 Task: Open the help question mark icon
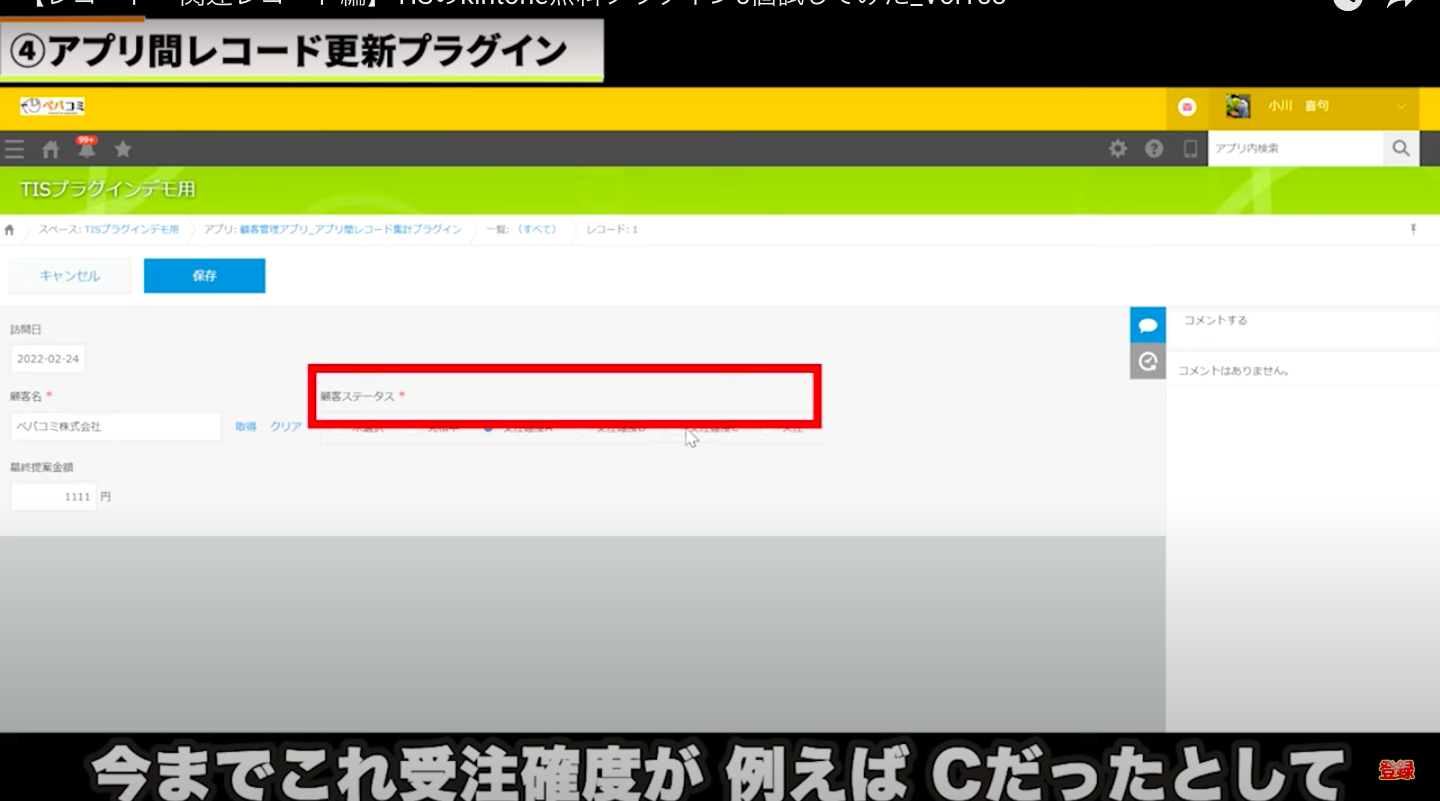coord(1154,149)
